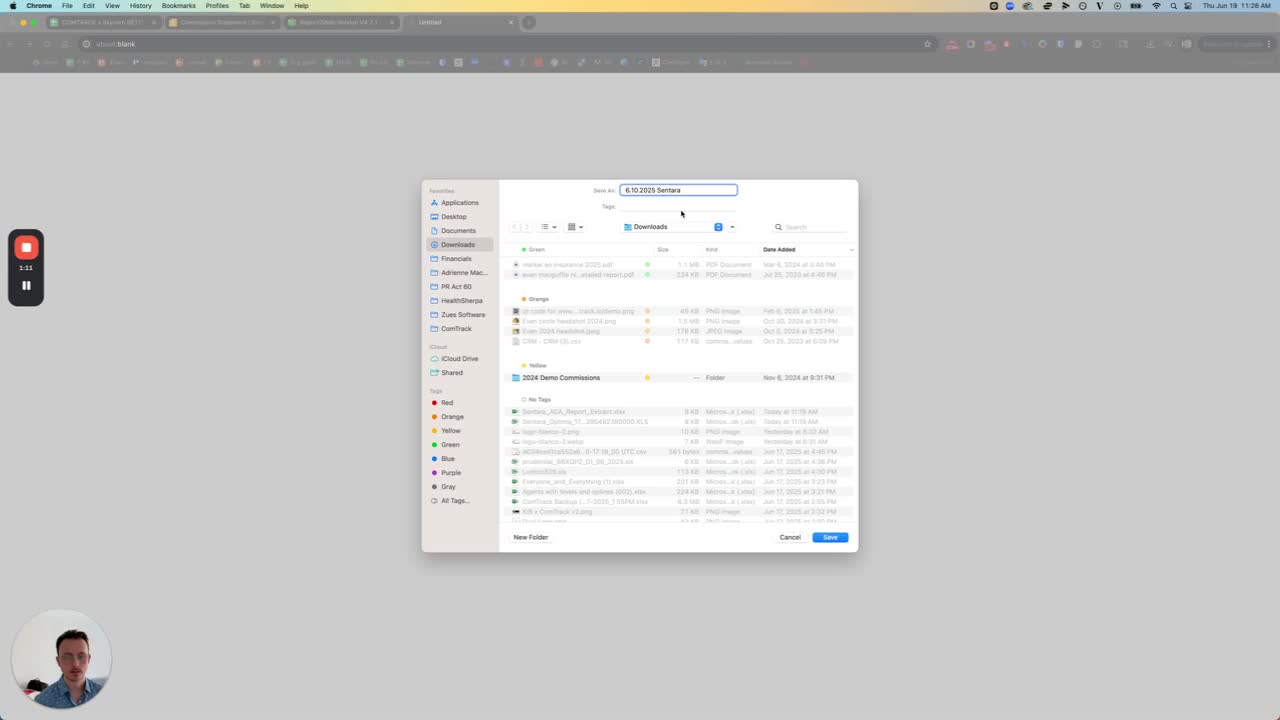This screenshot has height=720, width=1280.
Task: Click the Save As filename field
Action: [x=678, y=190]
